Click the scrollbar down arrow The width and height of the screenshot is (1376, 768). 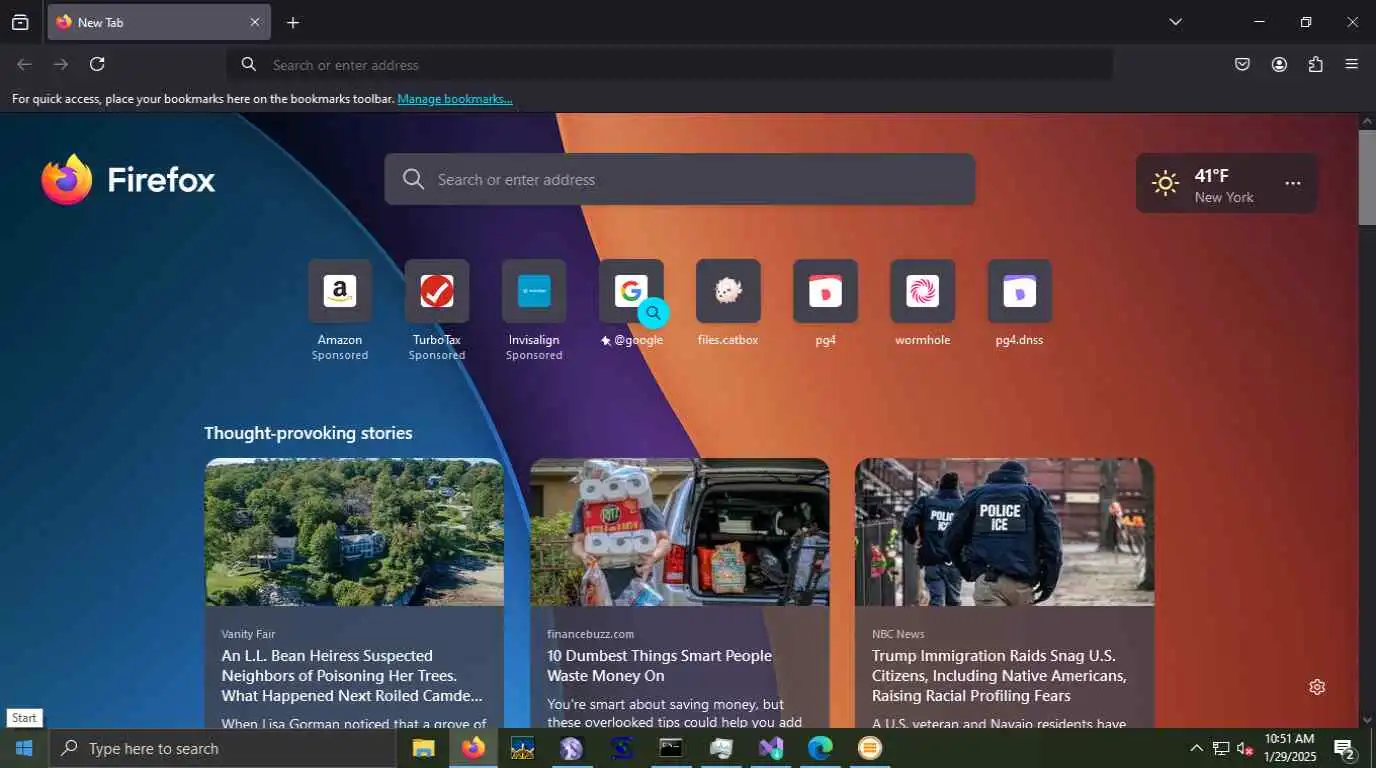coord(1367,719)
